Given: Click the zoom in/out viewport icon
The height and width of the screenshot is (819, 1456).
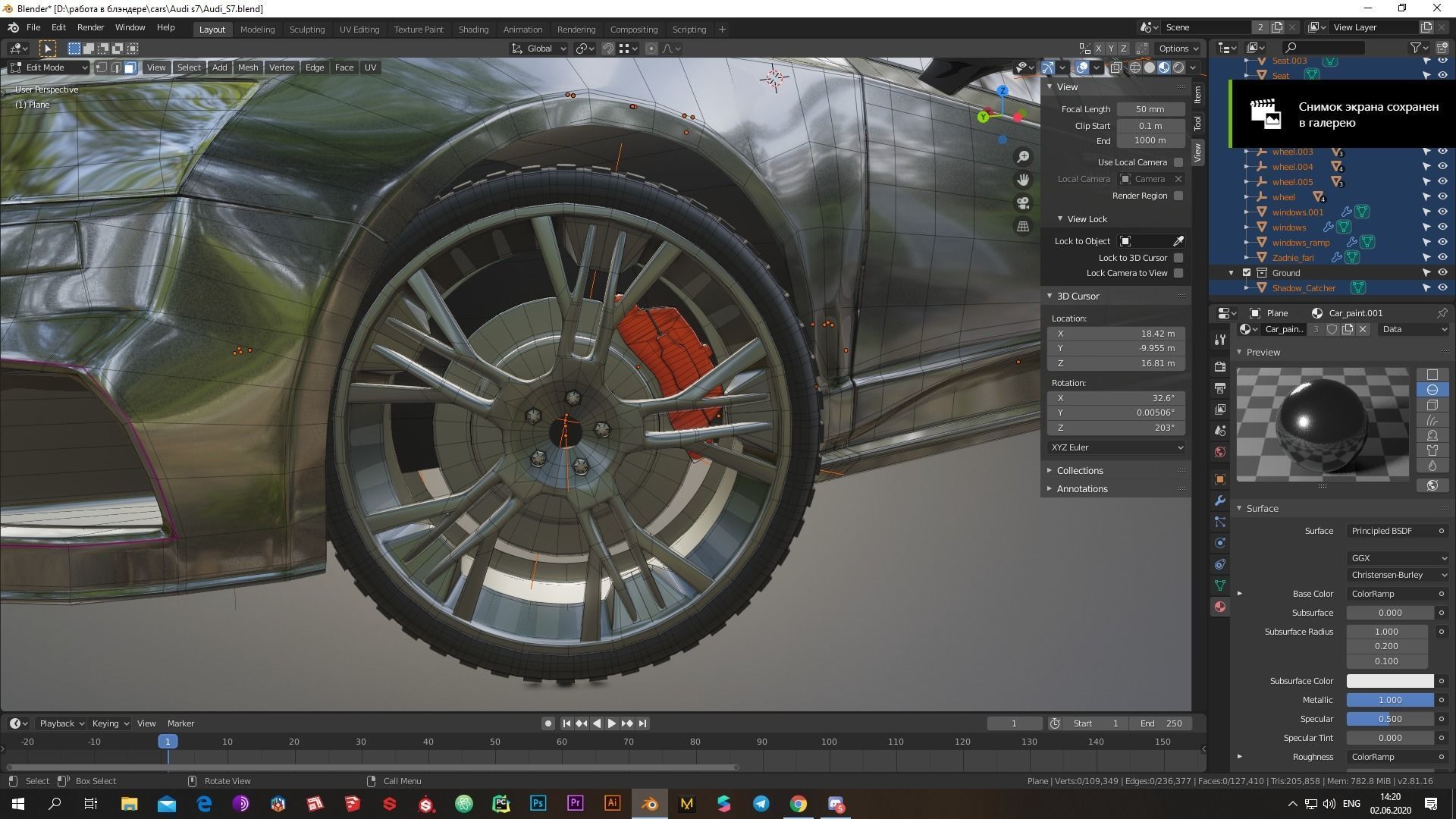Looking at the screenshot, I should point(1023,157).
